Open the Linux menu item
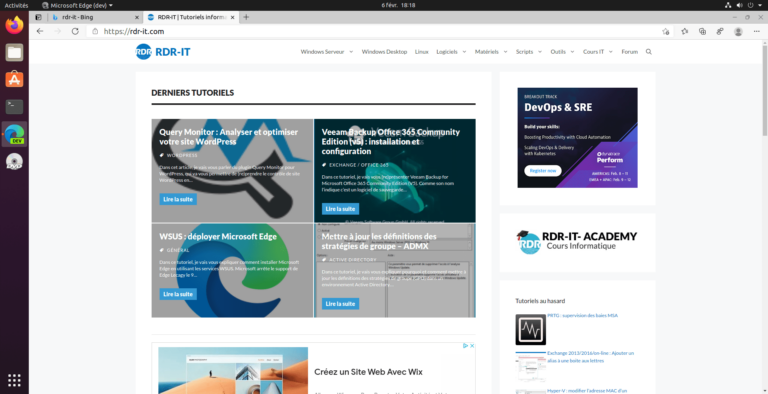 pyautogui.click(x=421, y=51)
